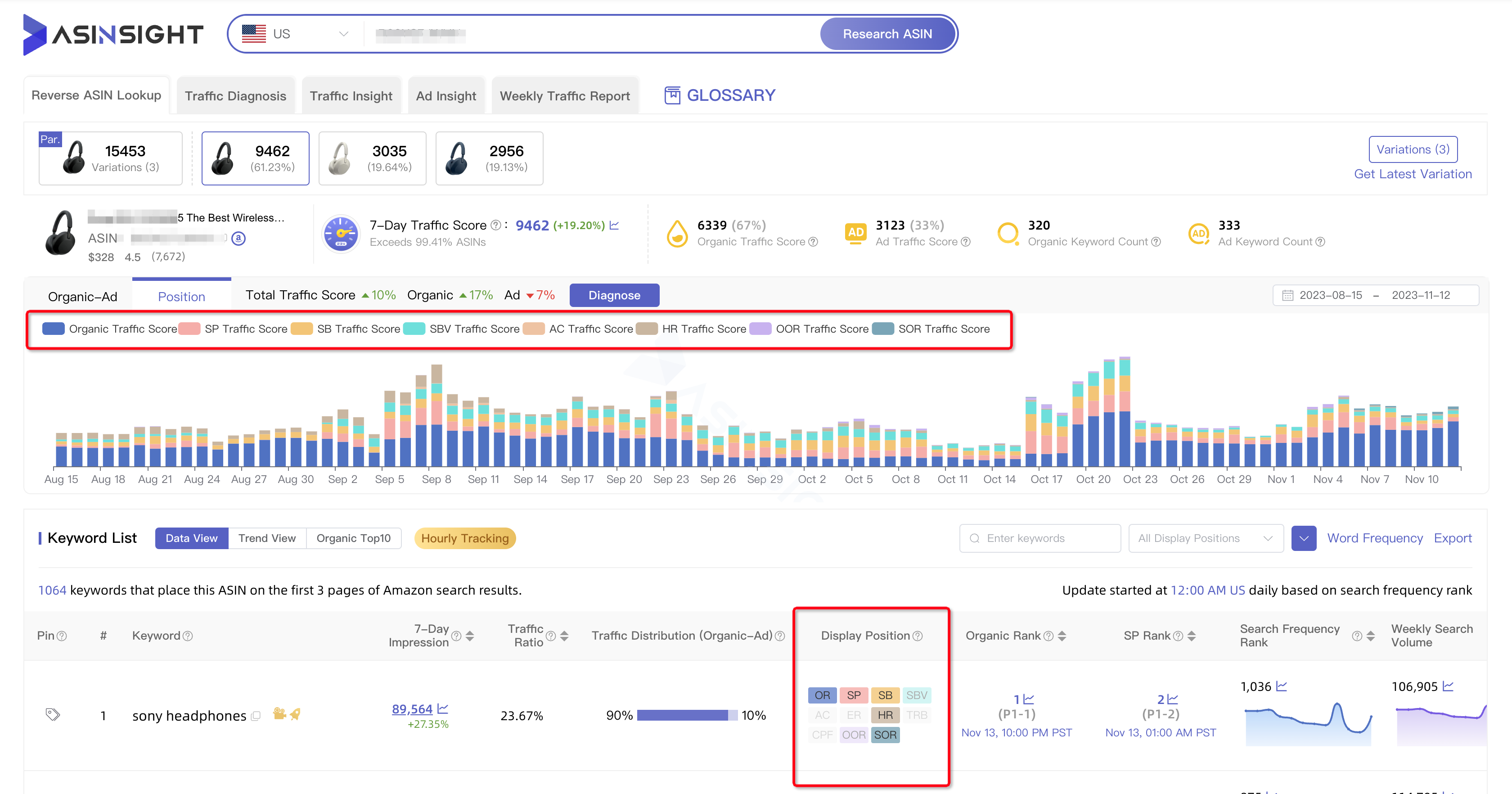This screenshot has width=1512, height=794.
Task: Switch to the Ad Insight tab
Action: click(x=445, y=95)
